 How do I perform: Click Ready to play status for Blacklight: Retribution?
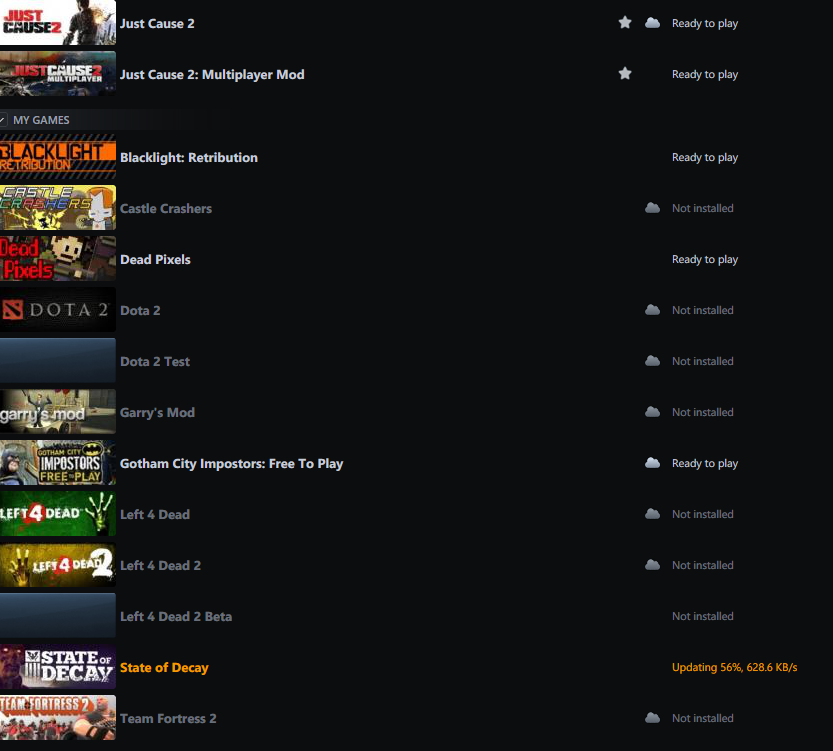(705, 157)
